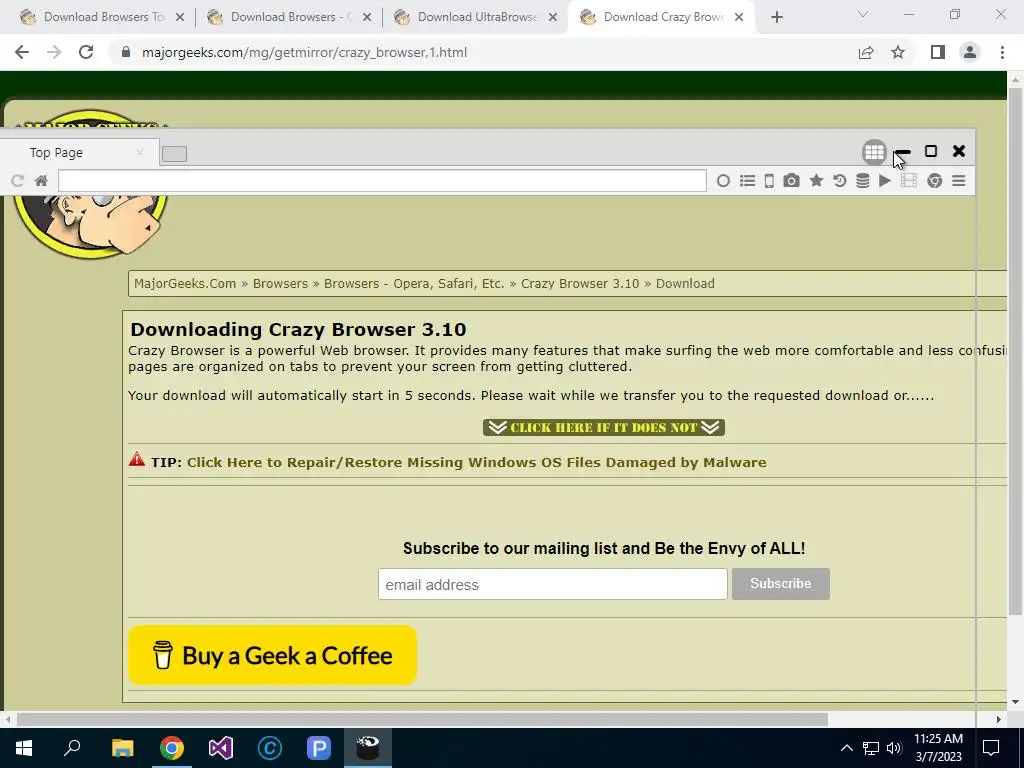Open the history clock icon
Screen dimensions: 1024x768
(839, 181)
